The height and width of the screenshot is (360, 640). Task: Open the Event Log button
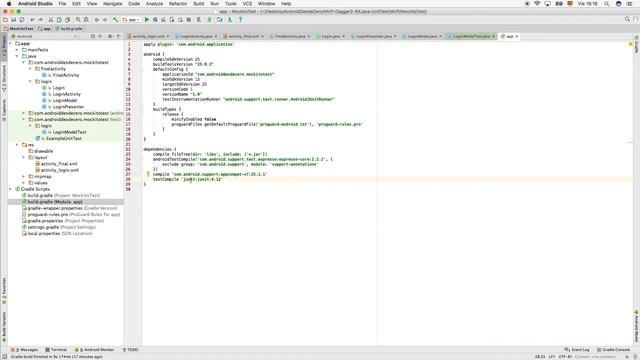(577, 350)
